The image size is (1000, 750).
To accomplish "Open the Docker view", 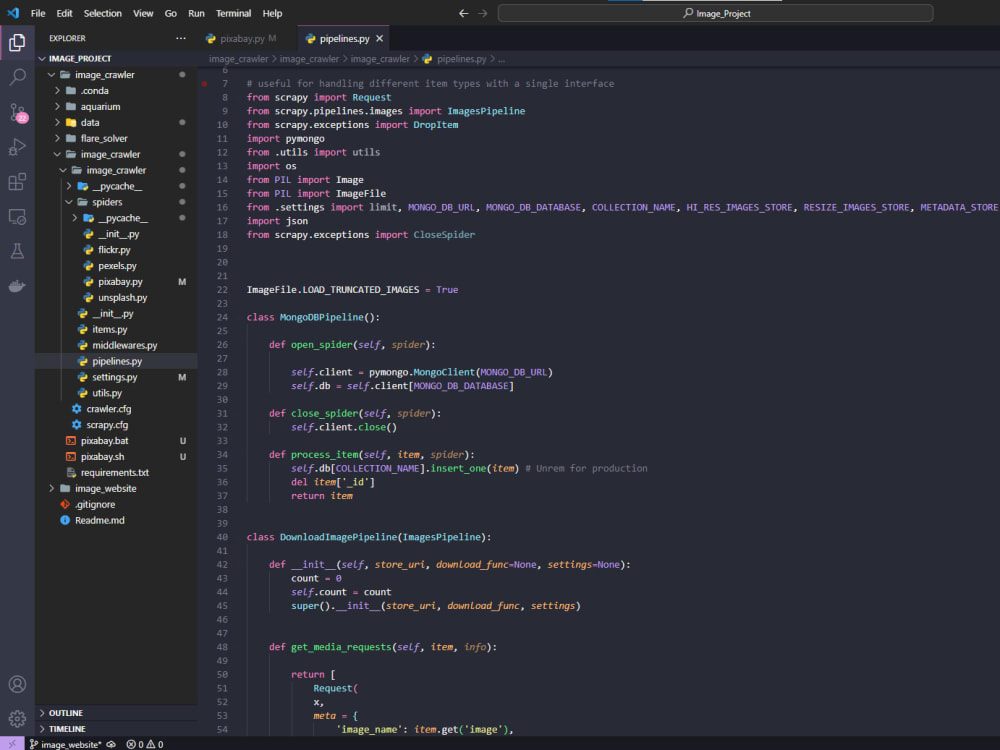I will tap(17, 286).
